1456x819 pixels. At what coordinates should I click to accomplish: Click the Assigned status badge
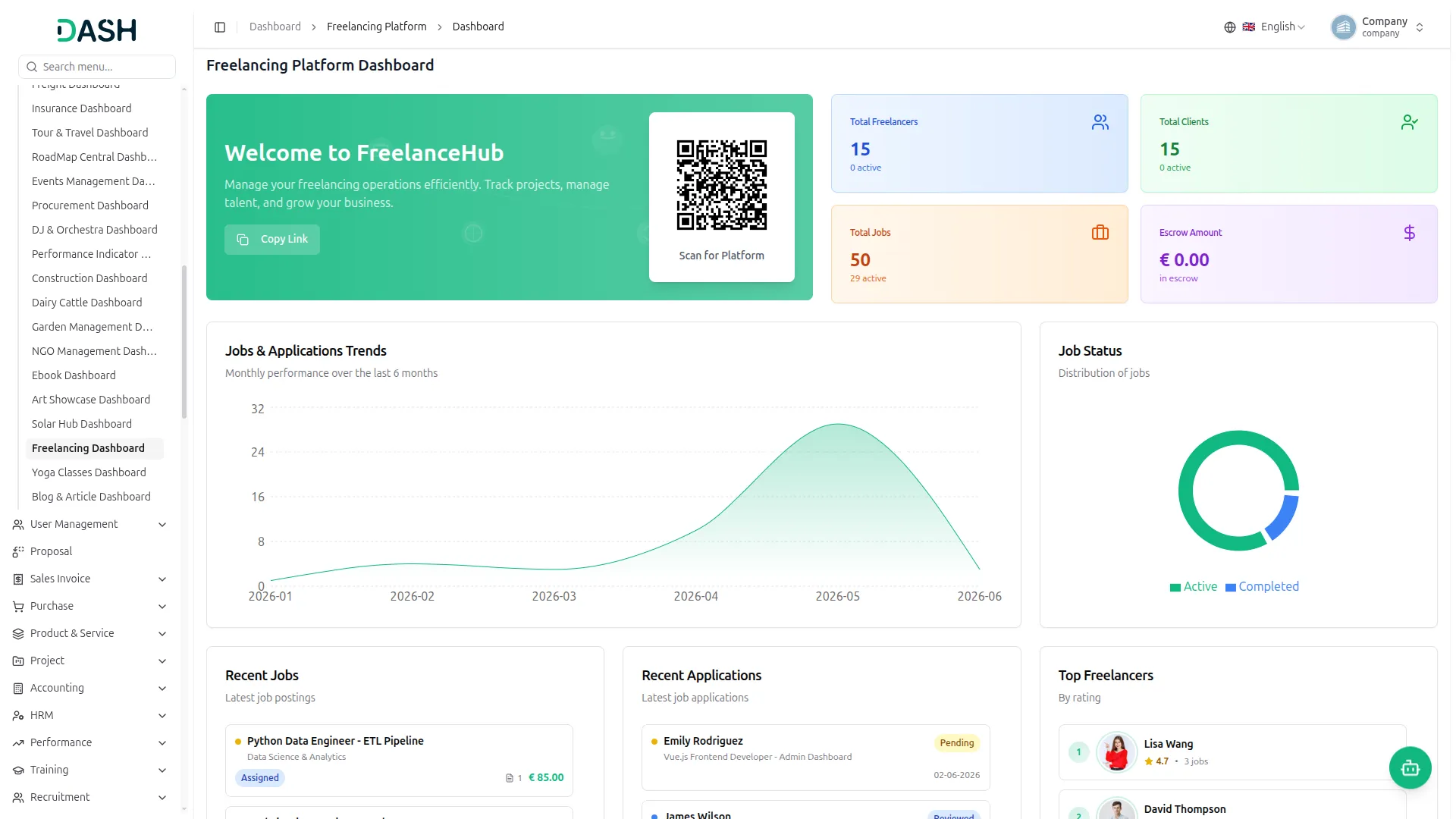260,778
